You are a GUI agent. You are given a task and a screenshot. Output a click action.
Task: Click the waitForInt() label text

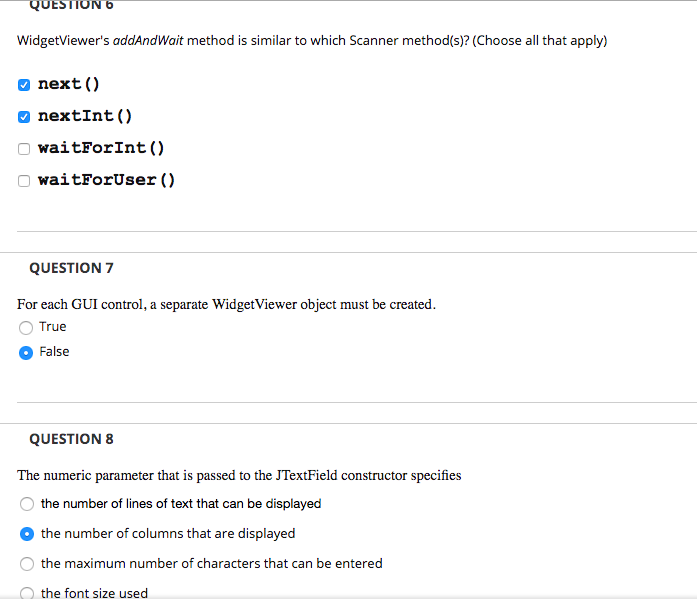101,148
